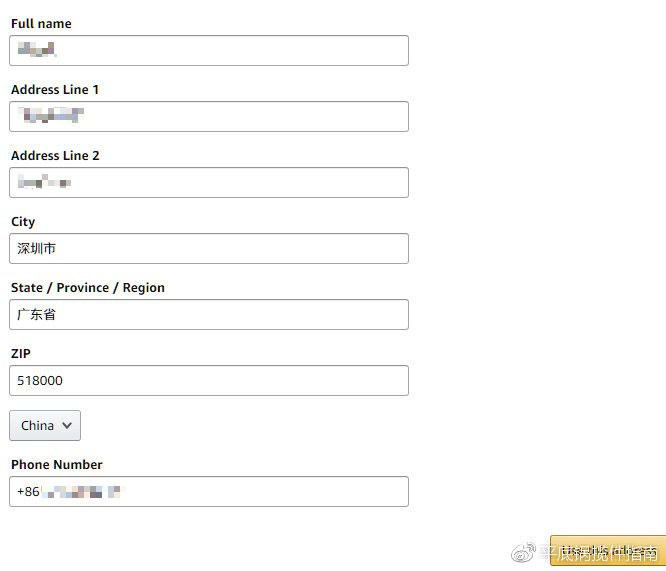Focus the State / Province / Region field

(209, 315)
